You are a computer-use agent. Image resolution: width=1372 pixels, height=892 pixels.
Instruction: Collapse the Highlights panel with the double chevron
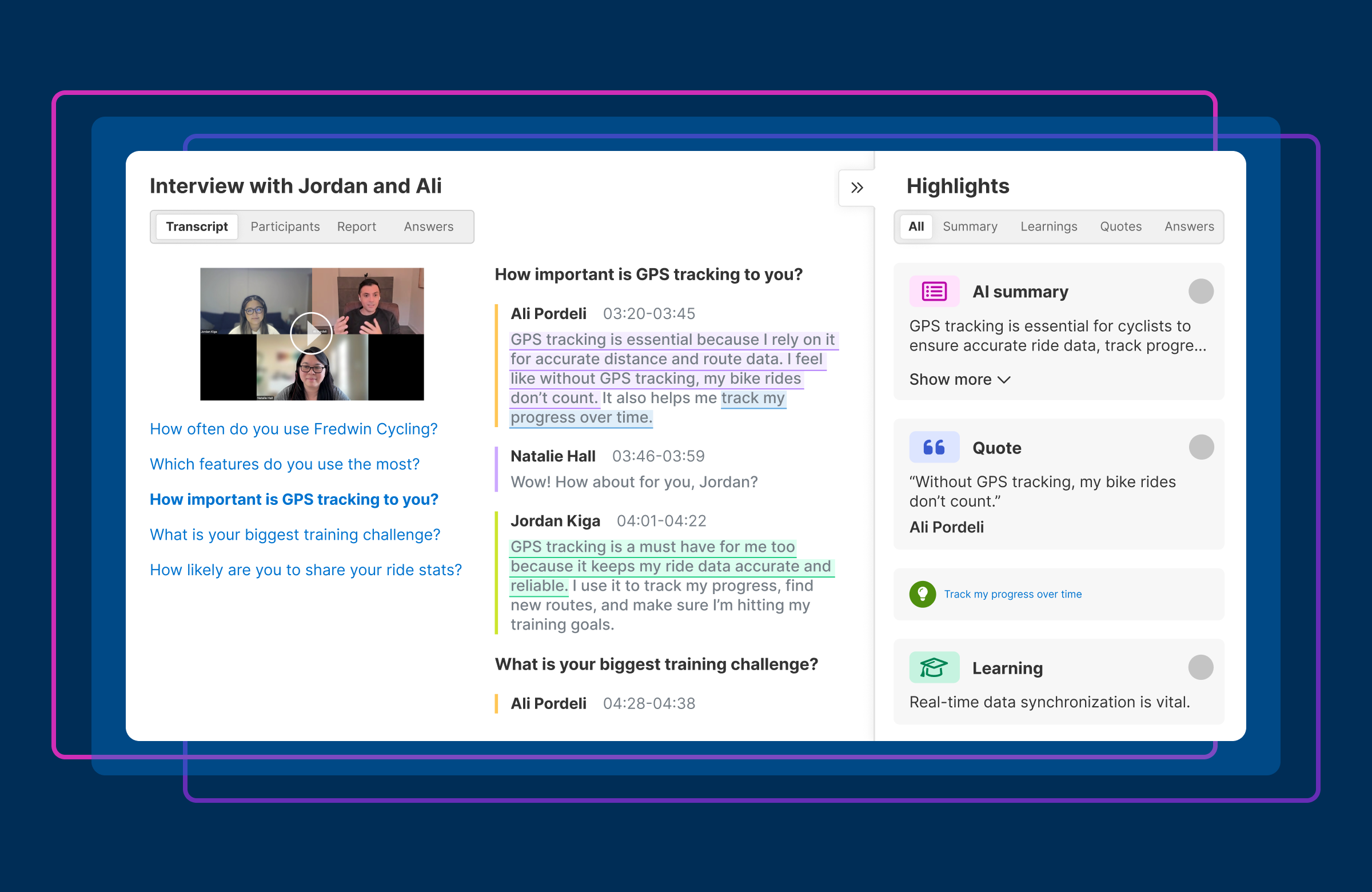point(856,188)
